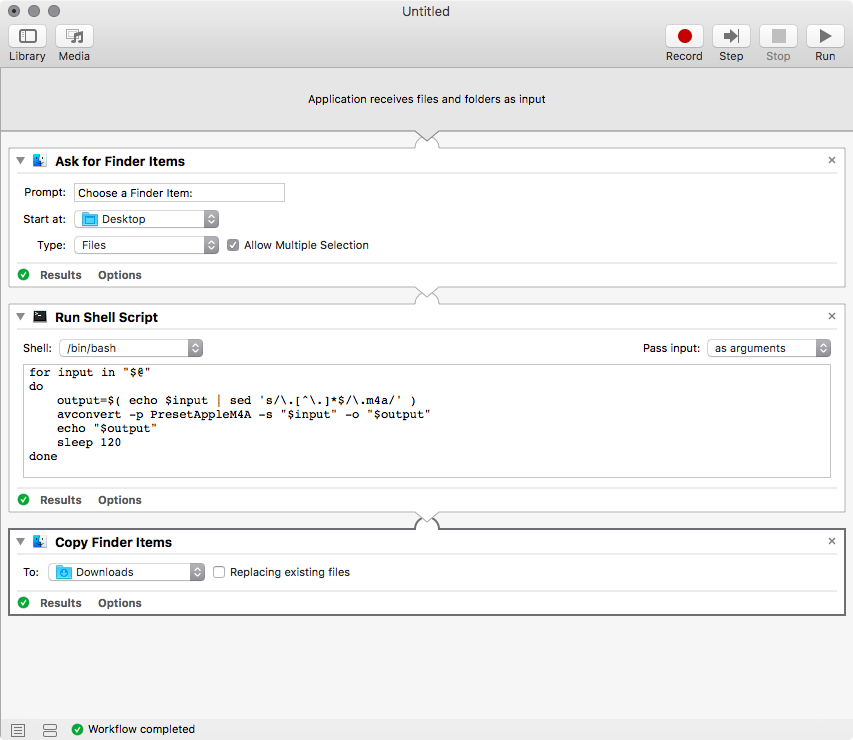Open the Start at Desktop dropdown
Image resolution: width=853 pixels, height=740 pixels.
click(146, 219)
